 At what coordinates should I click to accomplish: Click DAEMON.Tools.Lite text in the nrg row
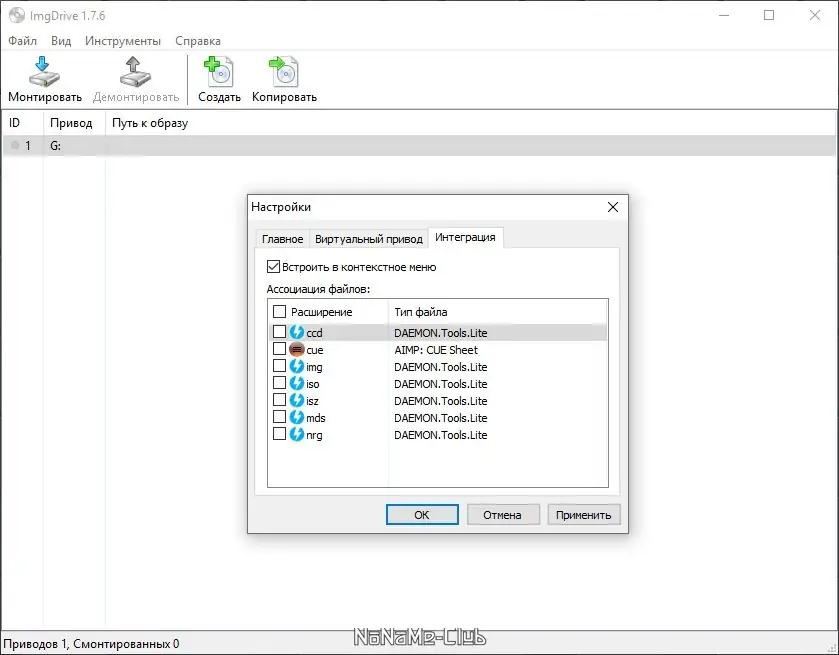441,435
